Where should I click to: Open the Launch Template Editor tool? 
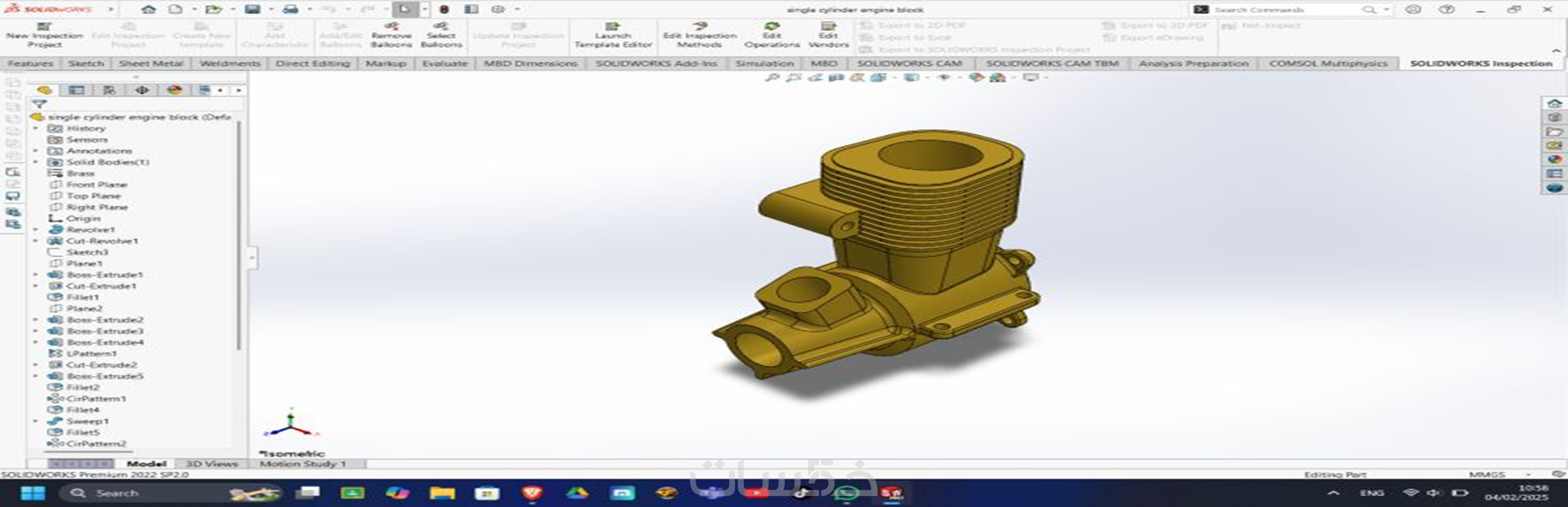click(x=612, y=34)
